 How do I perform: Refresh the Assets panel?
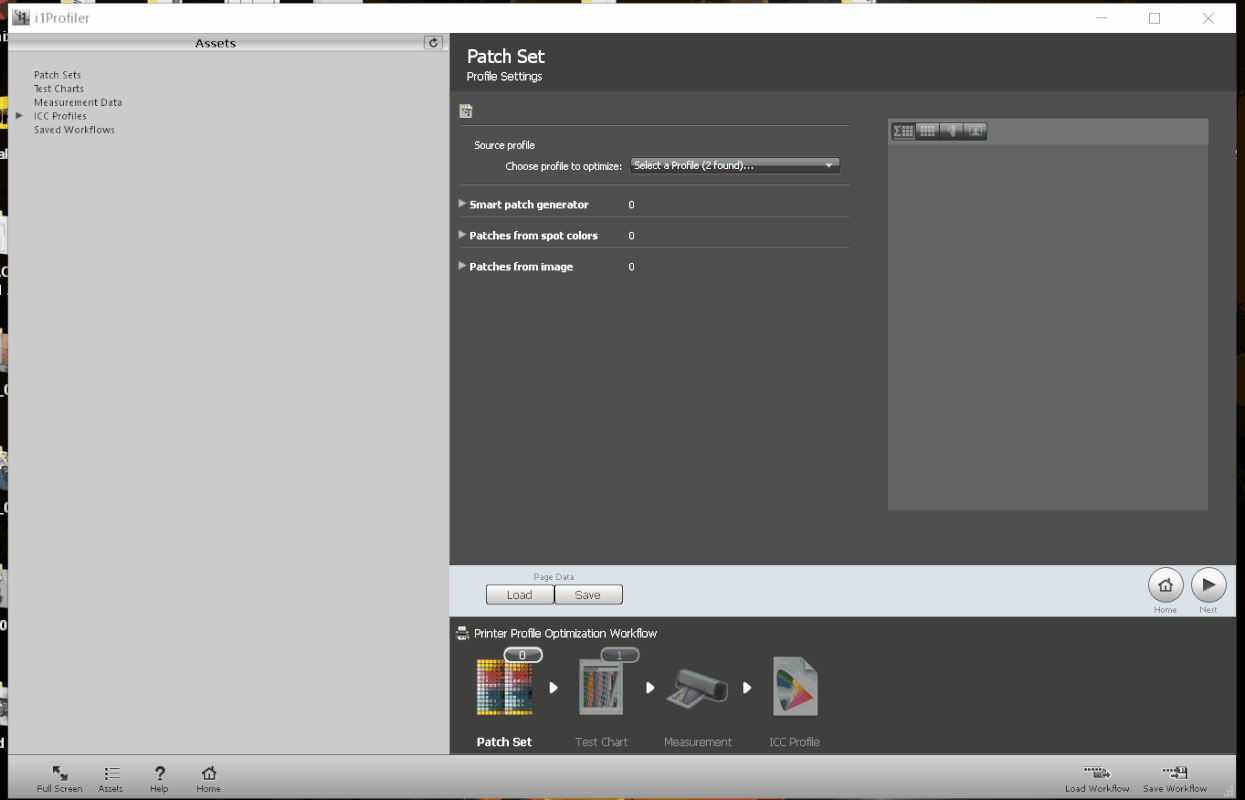pyautogui.click(x=433, y=43)
